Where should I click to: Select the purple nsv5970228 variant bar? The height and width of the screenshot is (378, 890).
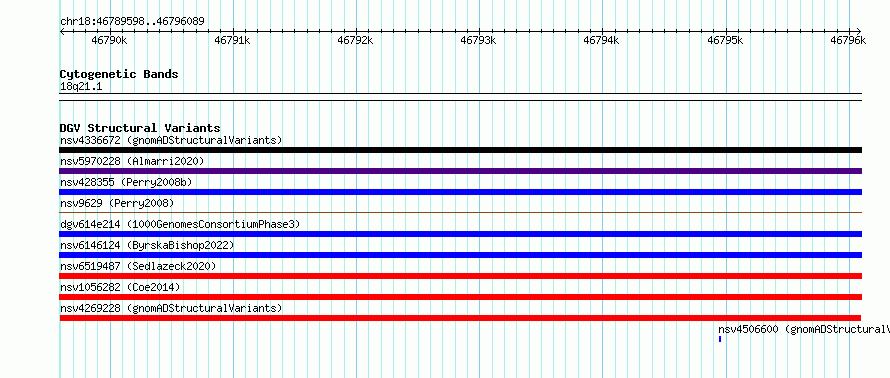(460, 171)
